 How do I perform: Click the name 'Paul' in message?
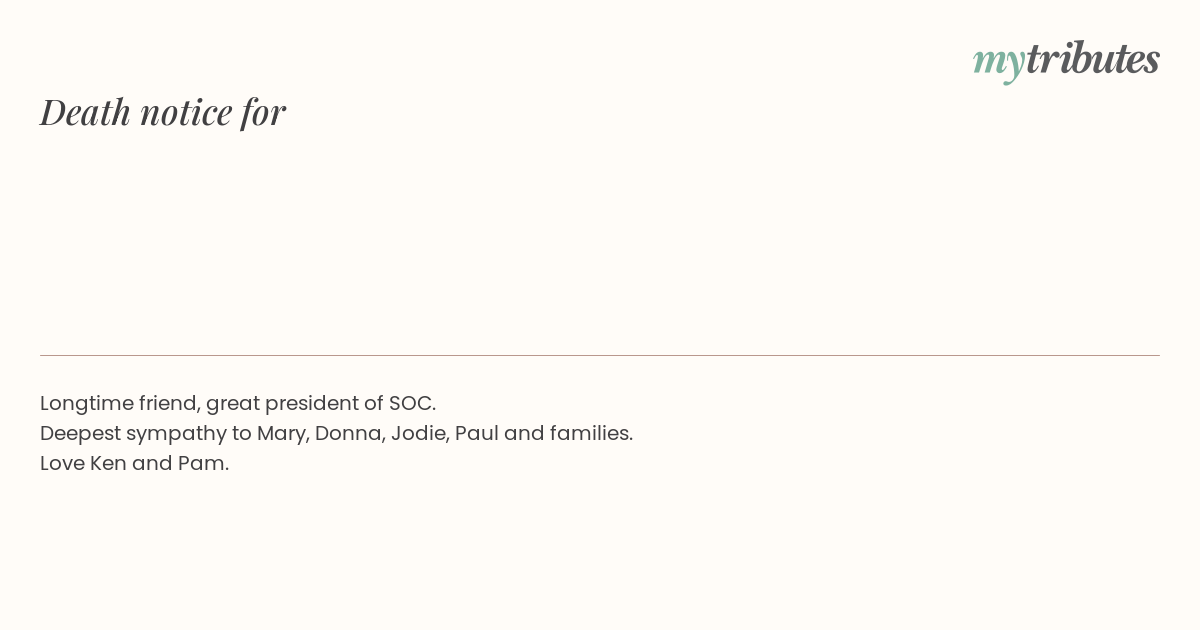pyautogui.click(x=476, y=434)
